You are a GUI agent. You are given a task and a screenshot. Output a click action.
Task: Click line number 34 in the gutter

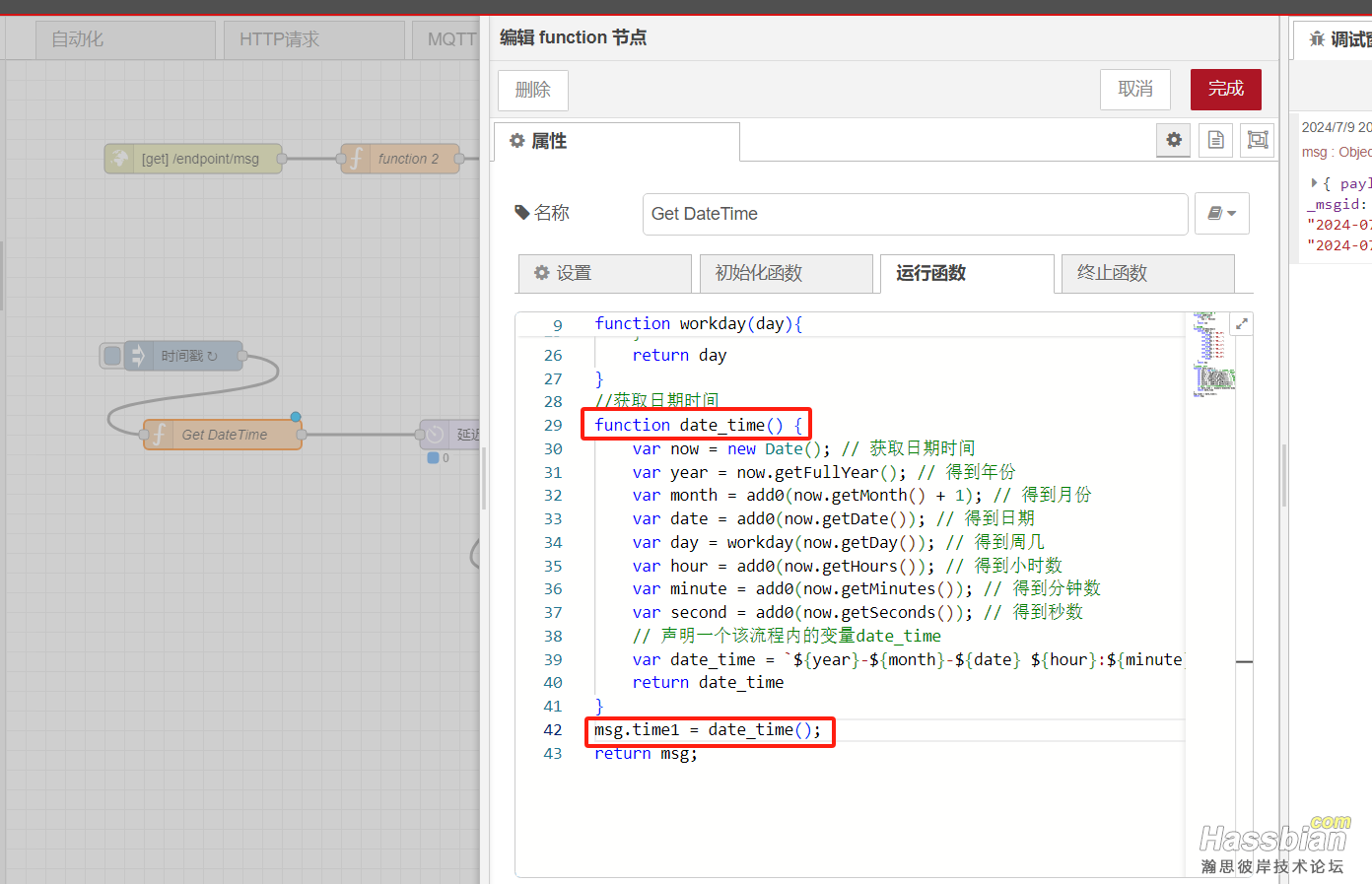coord(553,543)
